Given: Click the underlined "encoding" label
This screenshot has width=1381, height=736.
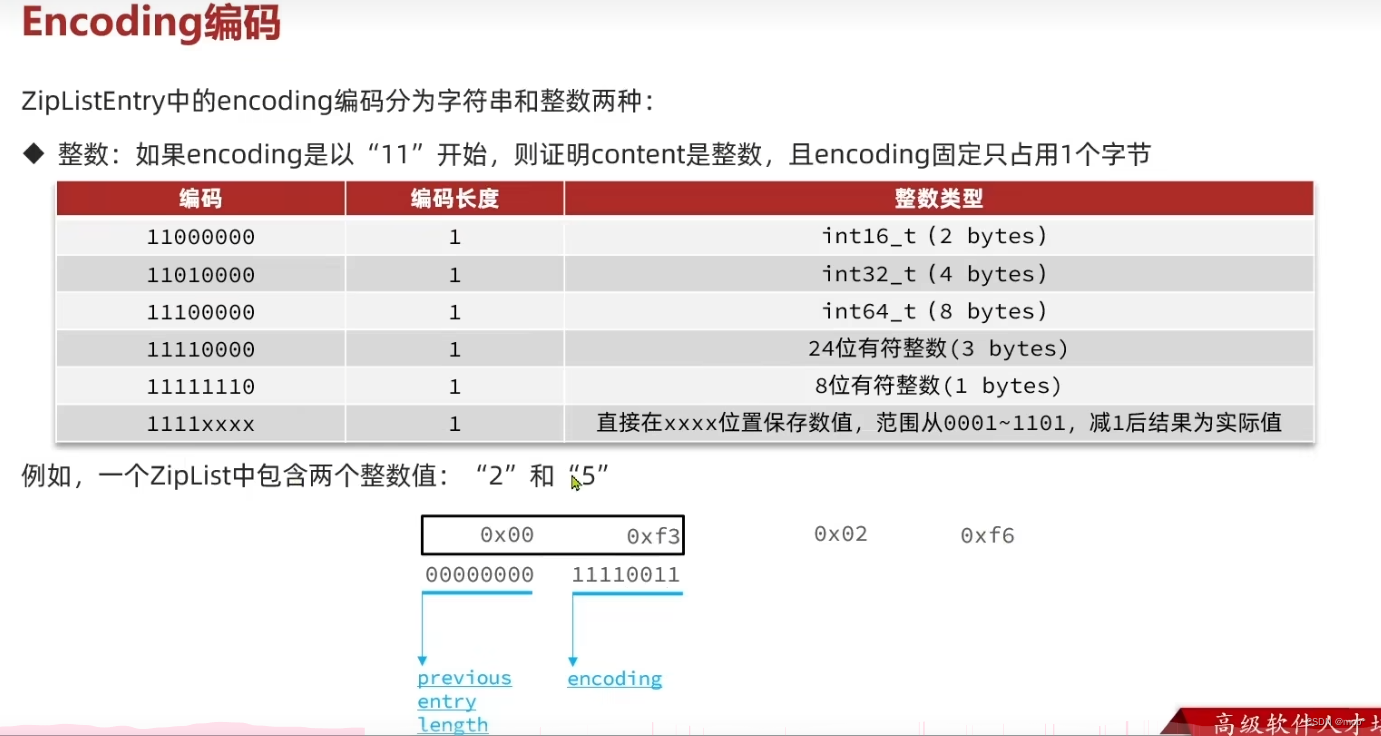Looking at the screenshot, I should point(615,679).
